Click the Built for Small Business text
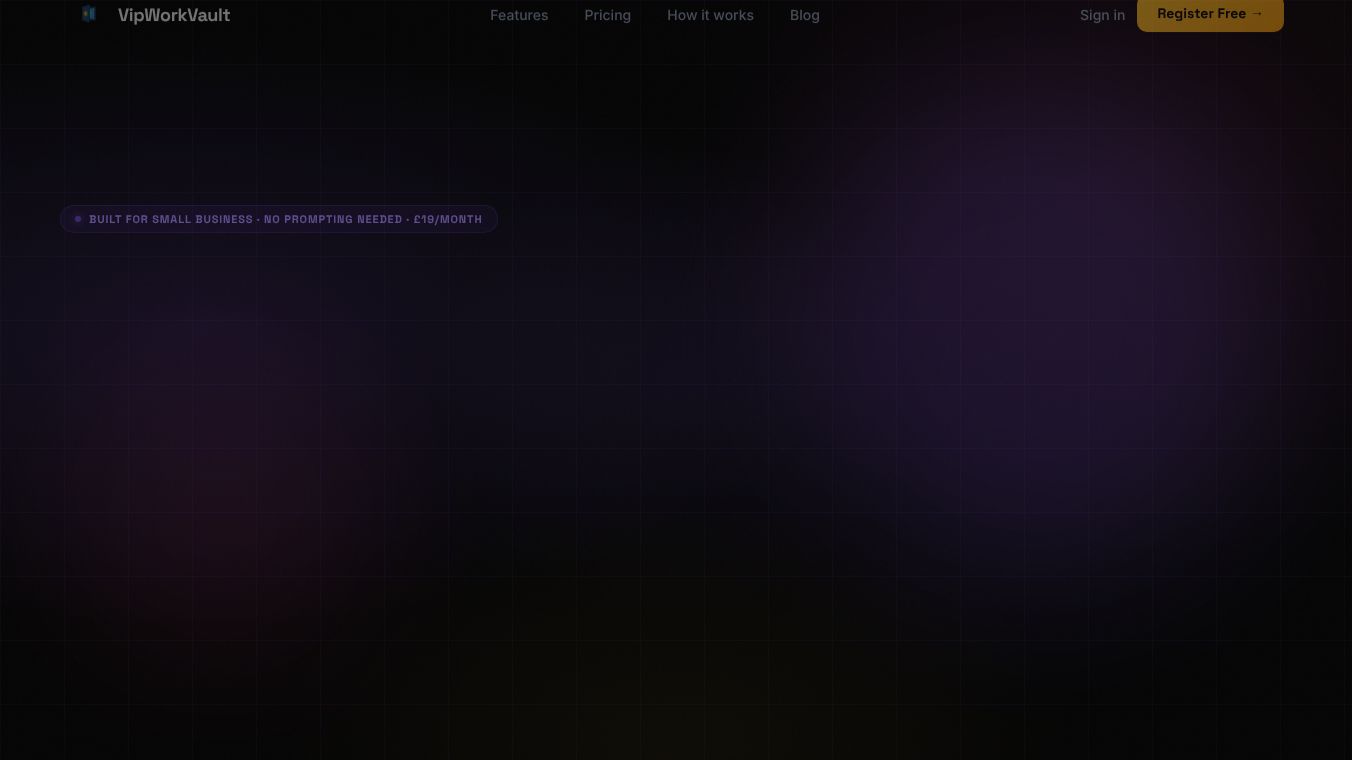The height and width of the screenshot is (760, 1352). (171, 219)
